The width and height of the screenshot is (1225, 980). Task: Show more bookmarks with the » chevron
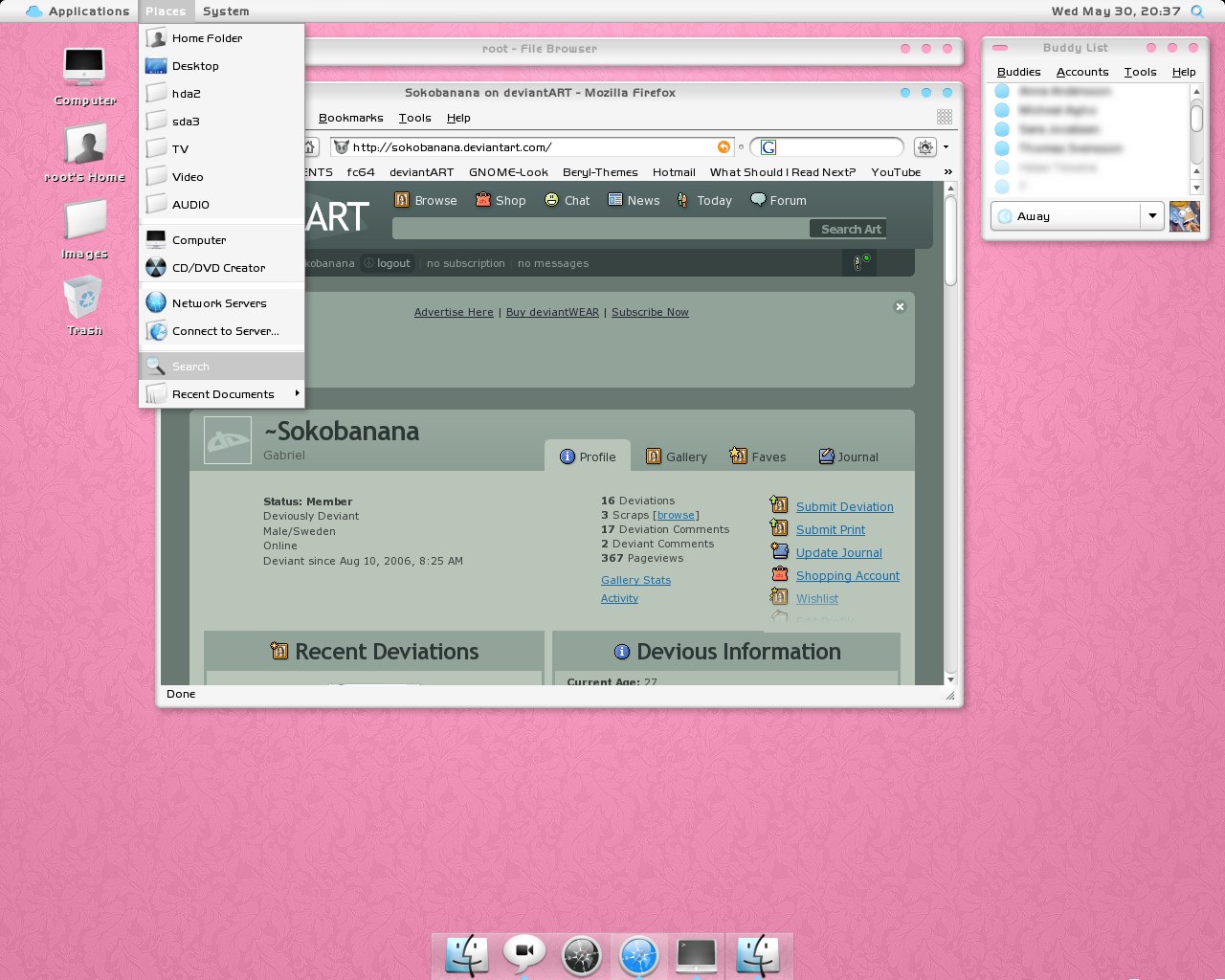(x=948, y=172)
